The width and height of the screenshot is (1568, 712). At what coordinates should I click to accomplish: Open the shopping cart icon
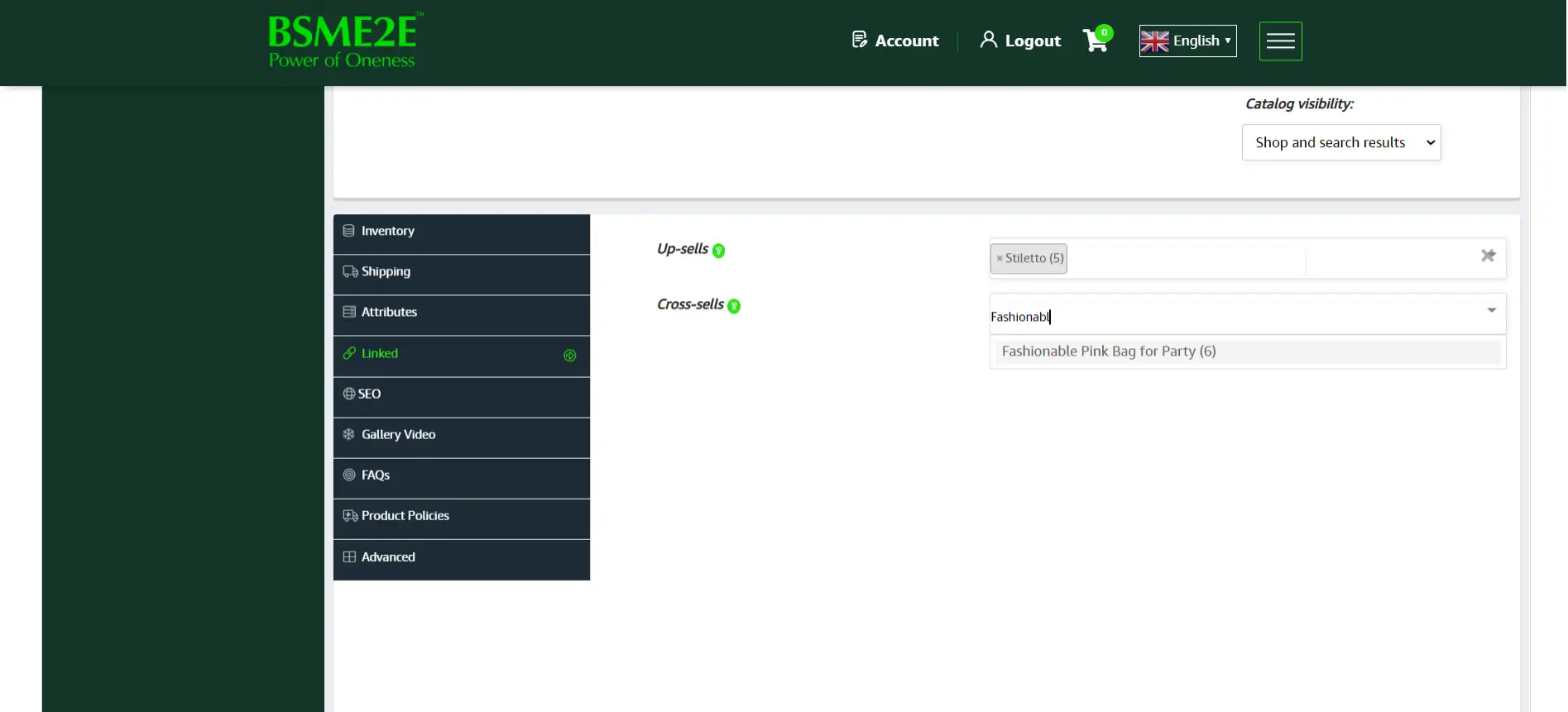coord(1095,41)
